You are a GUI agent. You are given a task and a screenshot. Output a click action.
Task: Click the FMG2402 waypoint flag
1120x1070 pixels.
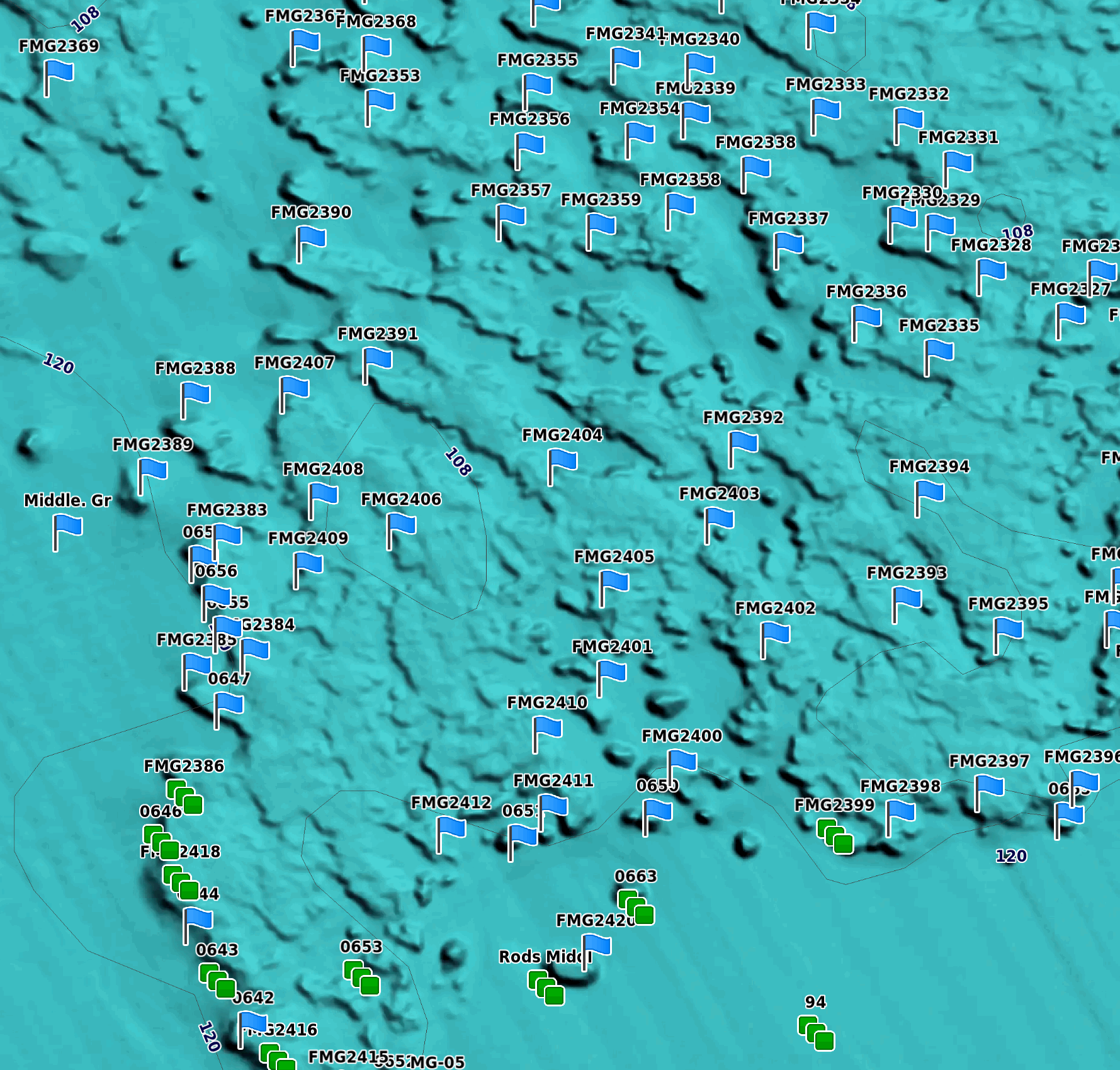775,639
